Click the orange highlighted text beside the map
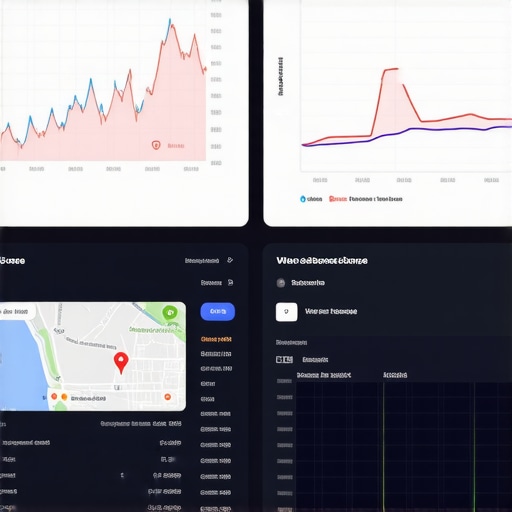The image size is (512, 512). point(216,339)
